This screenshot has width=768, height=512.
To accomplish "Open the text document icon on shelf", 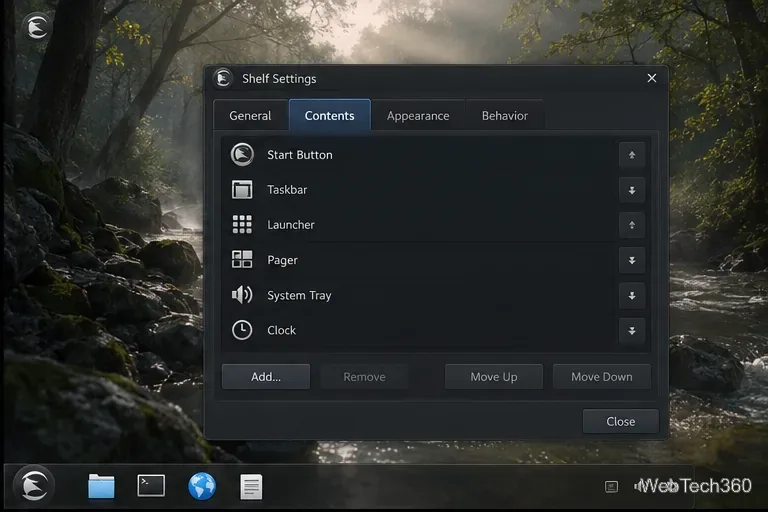I will pyautogui.click(x=251, y=487).
